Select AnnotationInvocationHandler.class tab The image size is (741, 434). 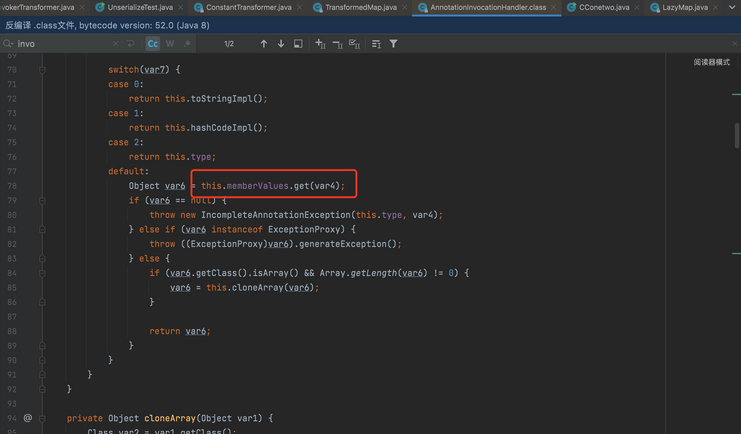(487, 7)
